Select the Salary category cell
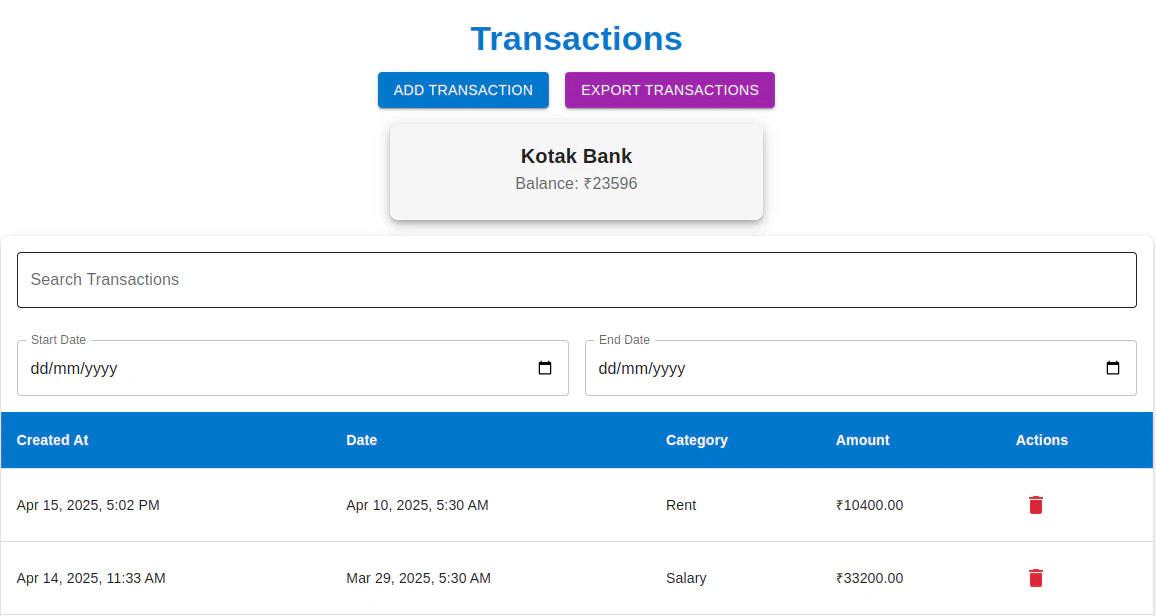Screen dimensions: 1156x616 coord(686,578)
